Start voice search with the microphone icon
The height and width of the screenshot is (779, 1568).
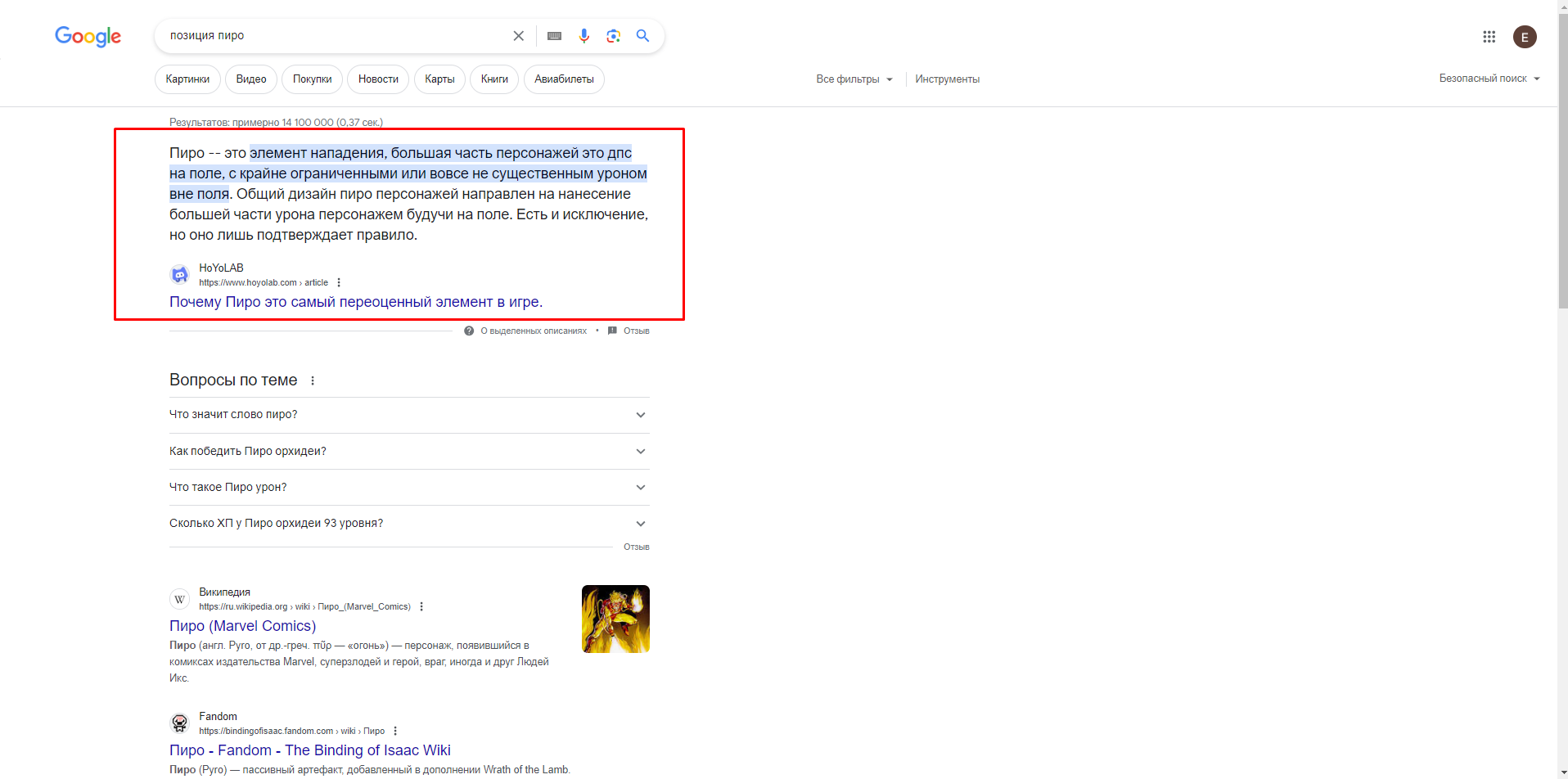pyautogui.click(x=583, y=35)
